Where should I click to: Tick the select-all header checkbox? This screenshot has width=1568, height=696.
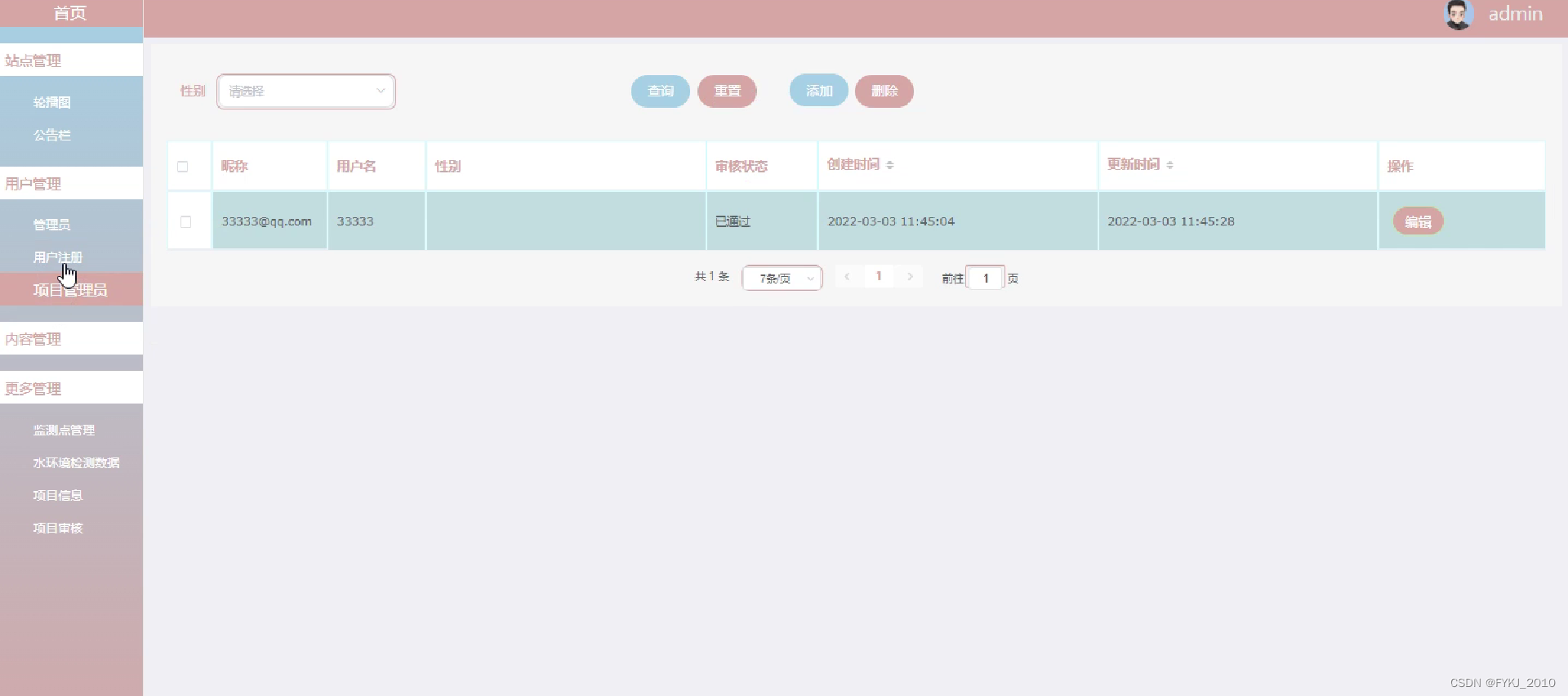coord(183,167)
